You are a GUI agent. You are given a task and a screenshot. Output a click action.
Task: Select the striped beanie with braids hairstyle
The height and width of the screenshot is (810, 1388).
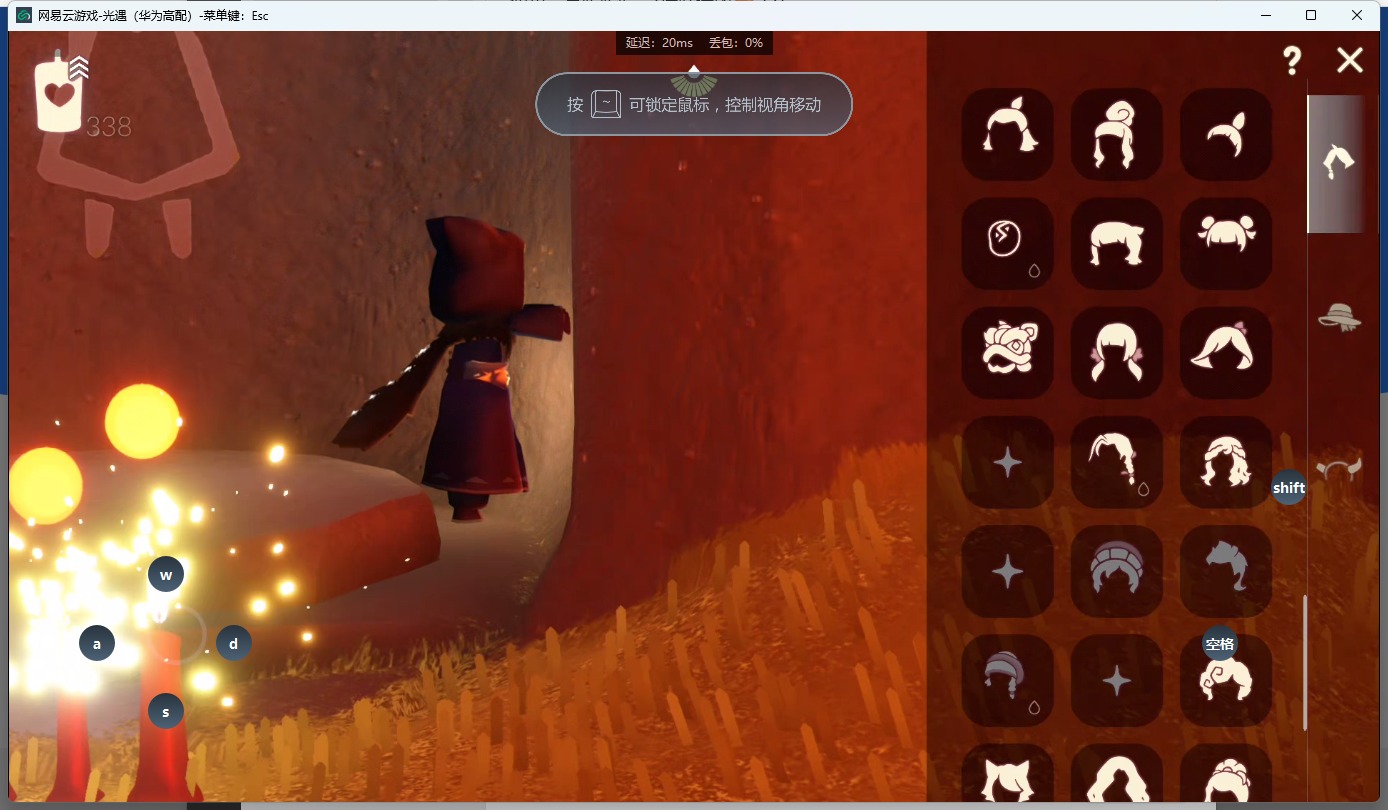[1007, 680]
